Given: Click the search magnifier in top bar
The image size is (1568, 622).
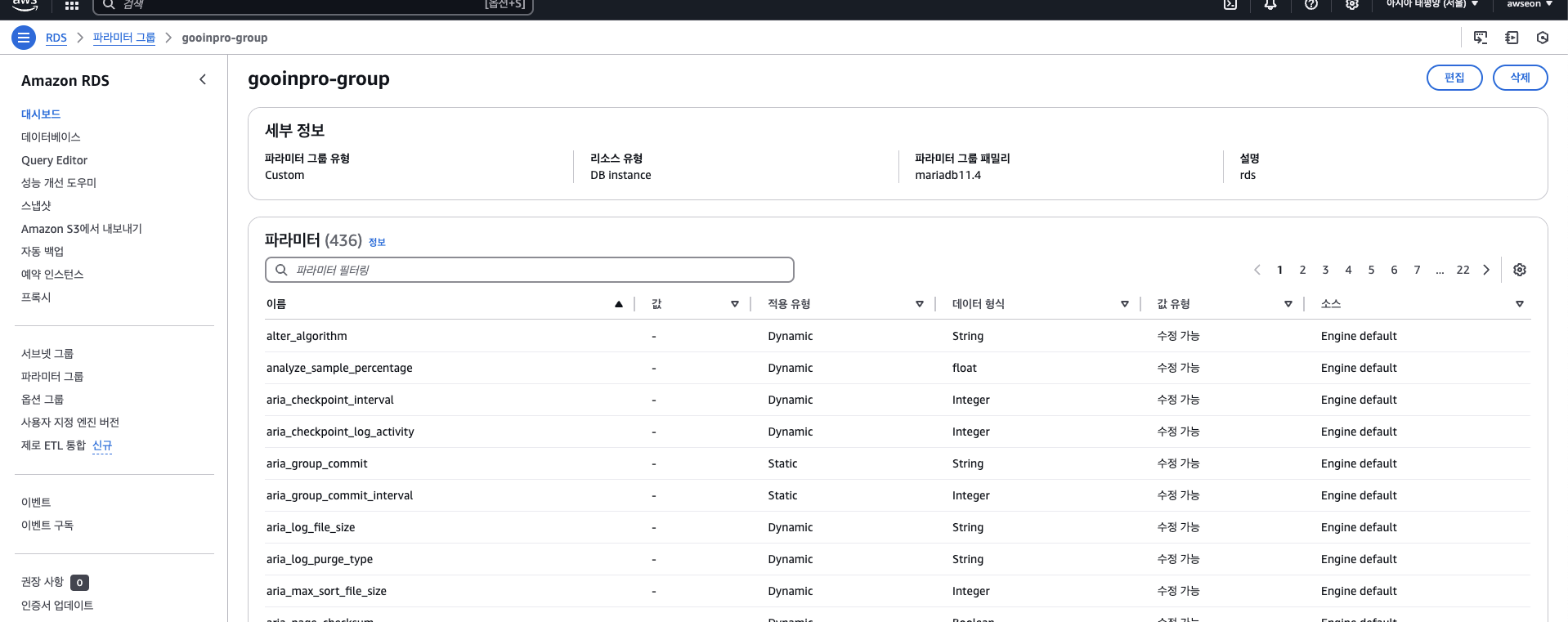Looking at the screenshot, I should (110, 5).
